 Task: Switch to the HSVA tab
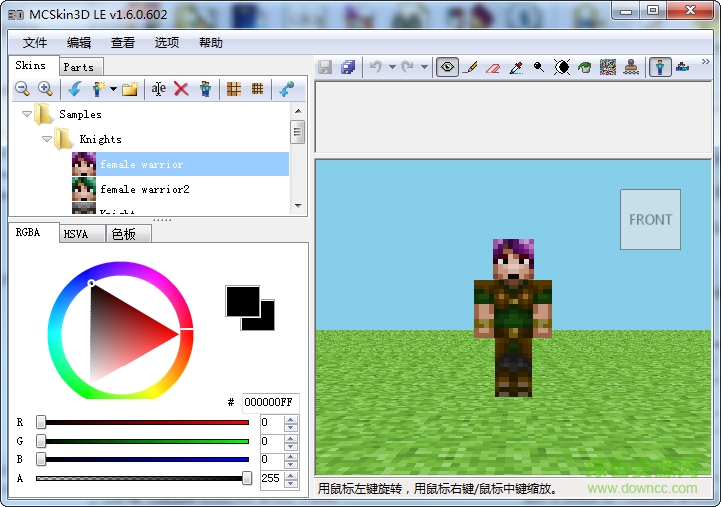tap(76, 234)
